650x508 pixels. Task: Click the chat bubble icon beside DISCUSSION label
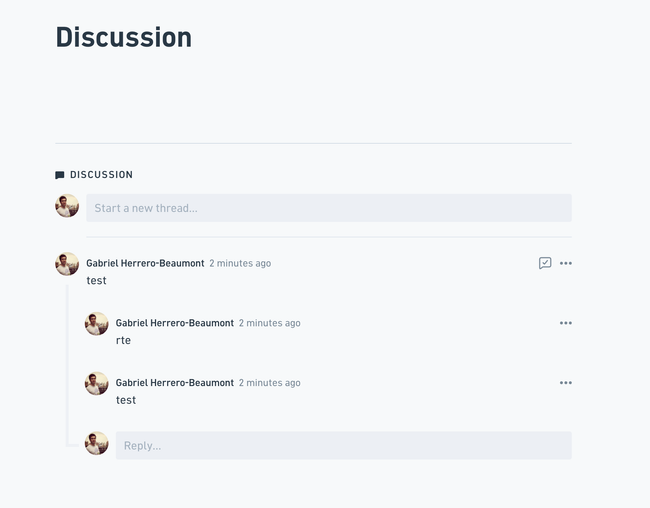click(60, 175)
